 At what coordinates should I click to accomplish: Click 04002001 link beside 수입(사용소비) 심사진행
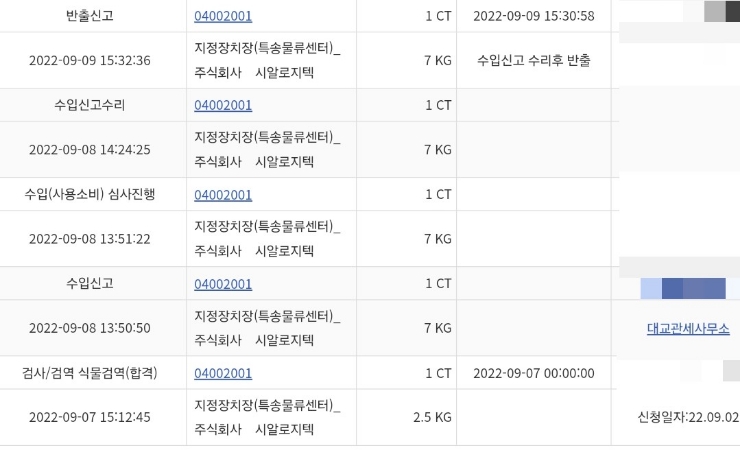[223, 194]
